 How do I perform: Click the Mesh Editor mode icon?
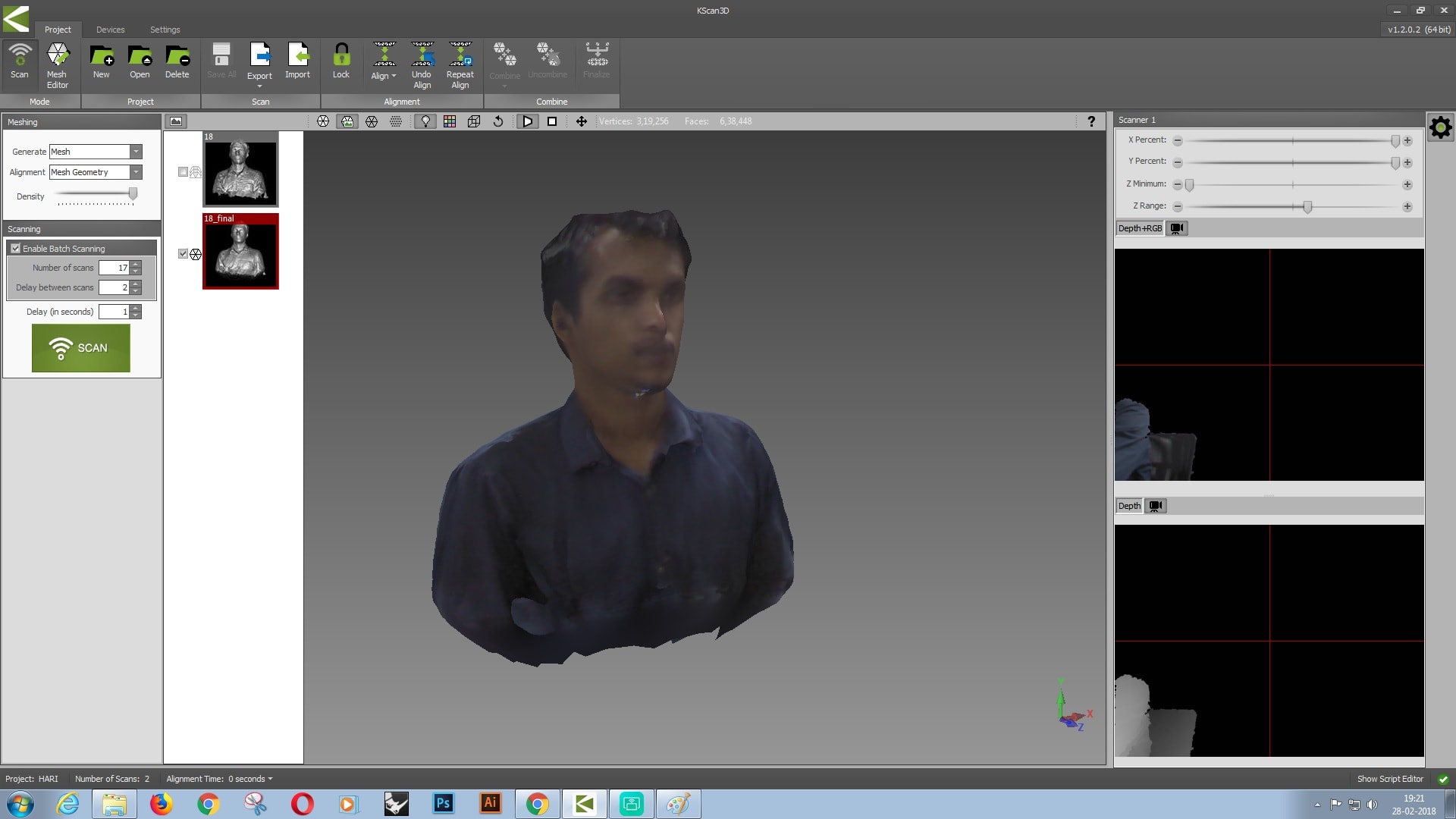pyautogui.click(x=57, y=64)
